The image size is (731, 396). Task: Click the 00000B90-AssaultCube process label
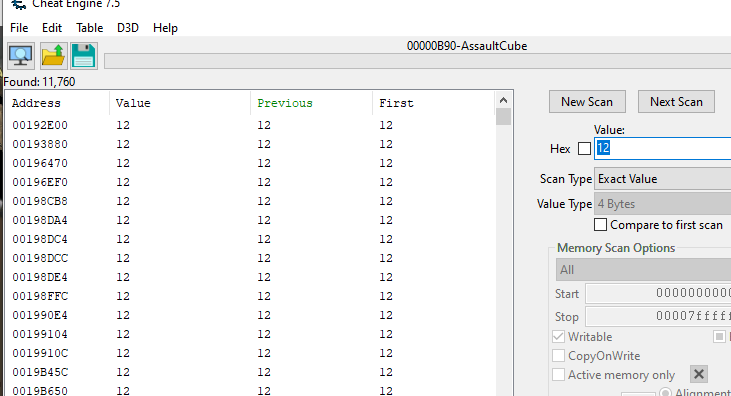point(467,46)
